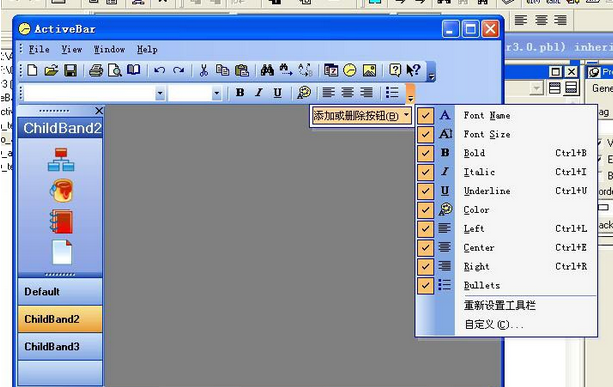Select the Cut scissors icon

tap(203, 71)
